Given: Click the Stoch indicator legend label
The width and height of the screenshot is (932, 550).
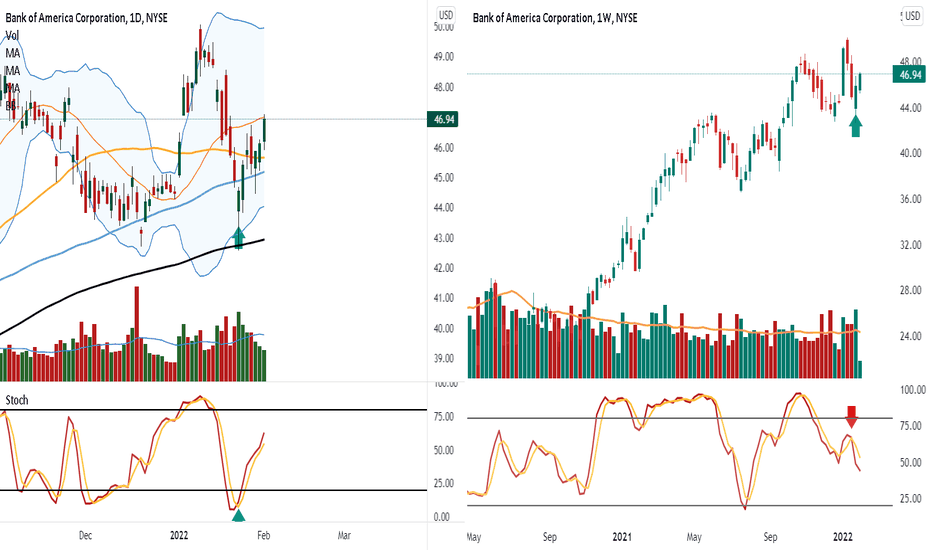Looking at the screenshot, I should (17, 400).
